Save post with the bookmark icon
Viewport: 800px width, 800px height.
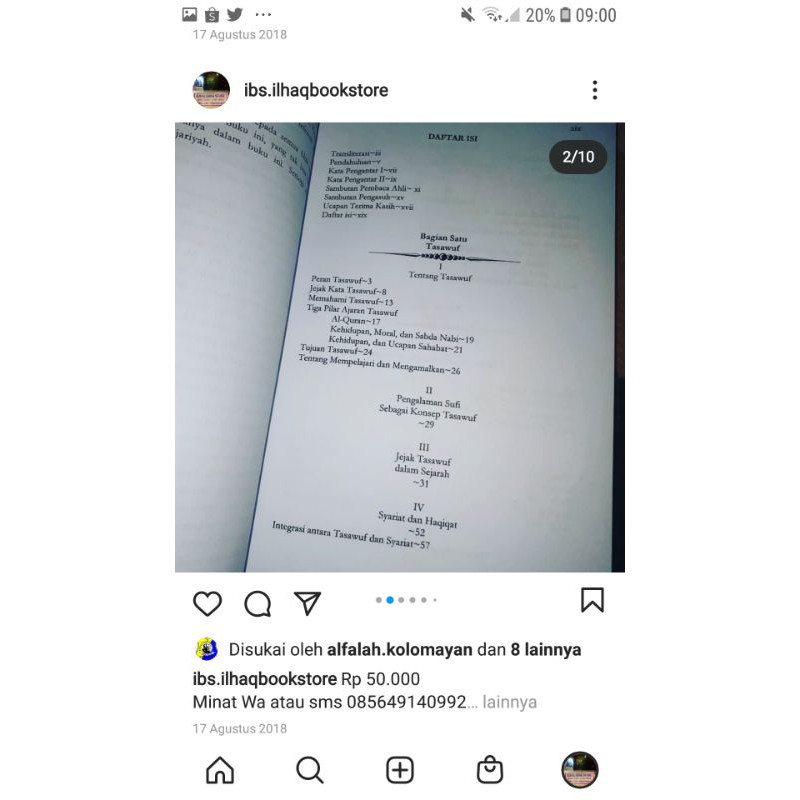592,600
